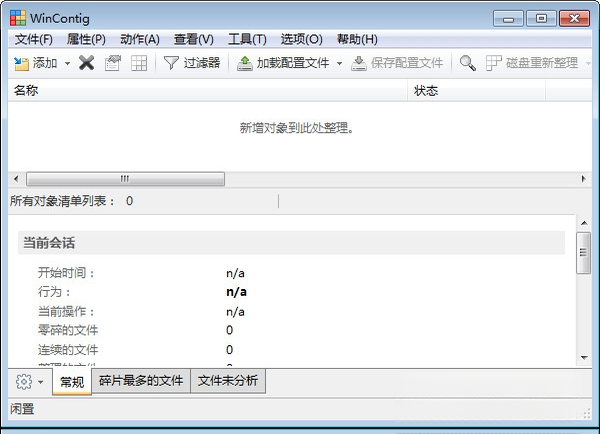Open the 文件(F) menu

click(34, 39)
